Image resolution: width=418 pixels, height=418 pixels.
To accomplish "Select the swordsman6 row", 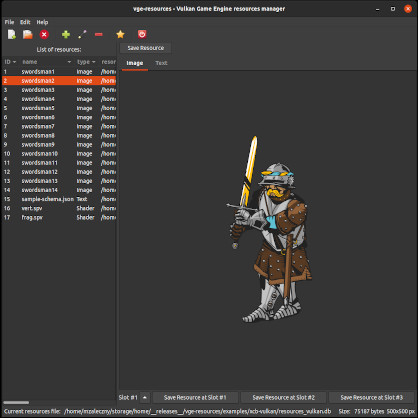I will pos(59,117).
